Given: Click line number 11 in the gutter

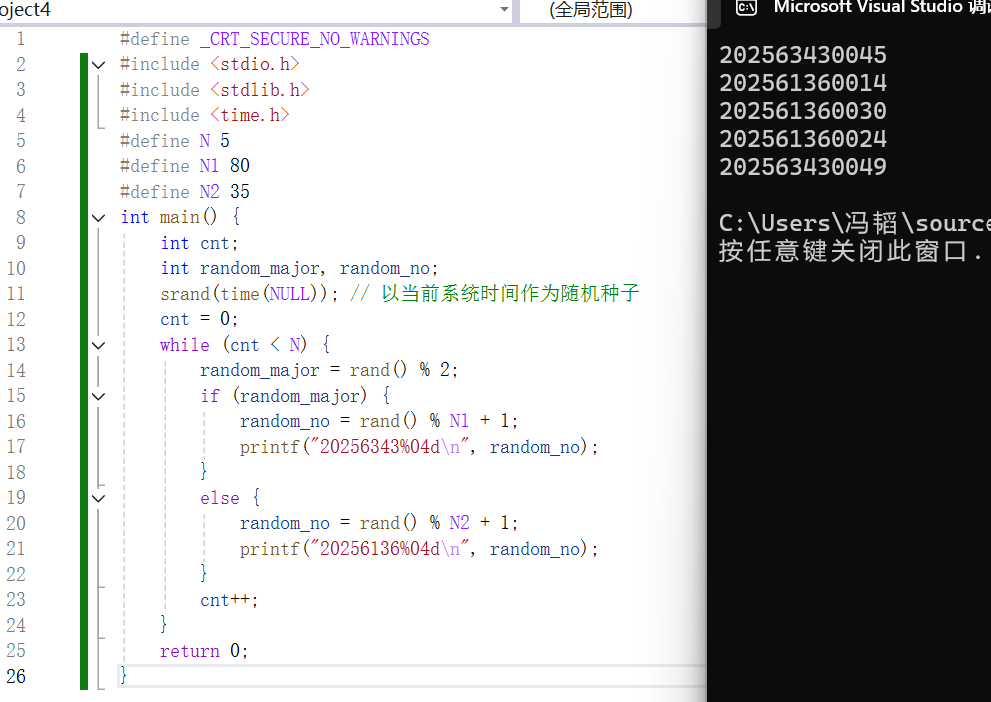Looking at the screenshot, I should pos(16,294).
